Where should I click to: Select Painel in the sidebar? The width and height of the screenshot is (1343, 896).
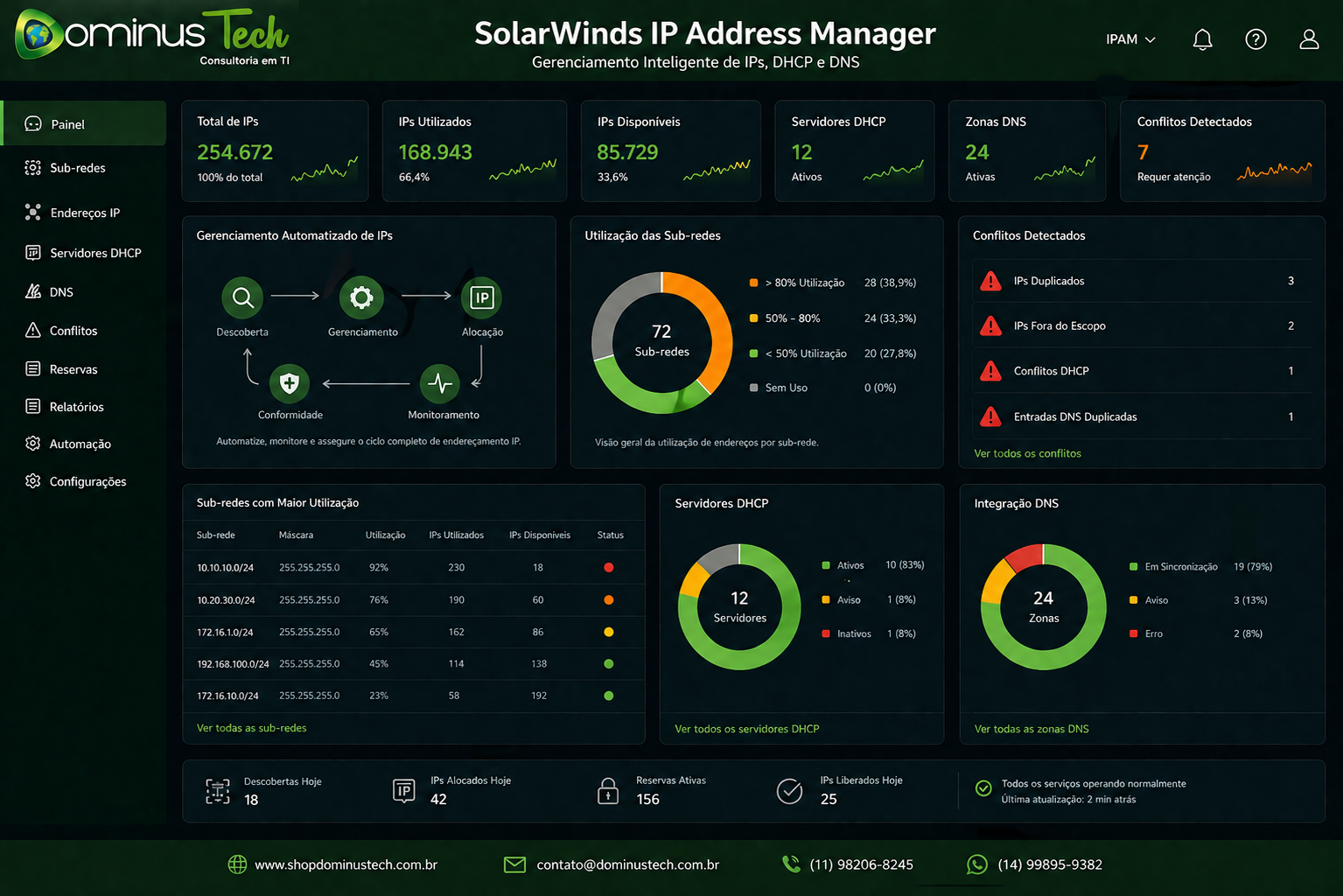pyautogui.click(x=84, y=123)
